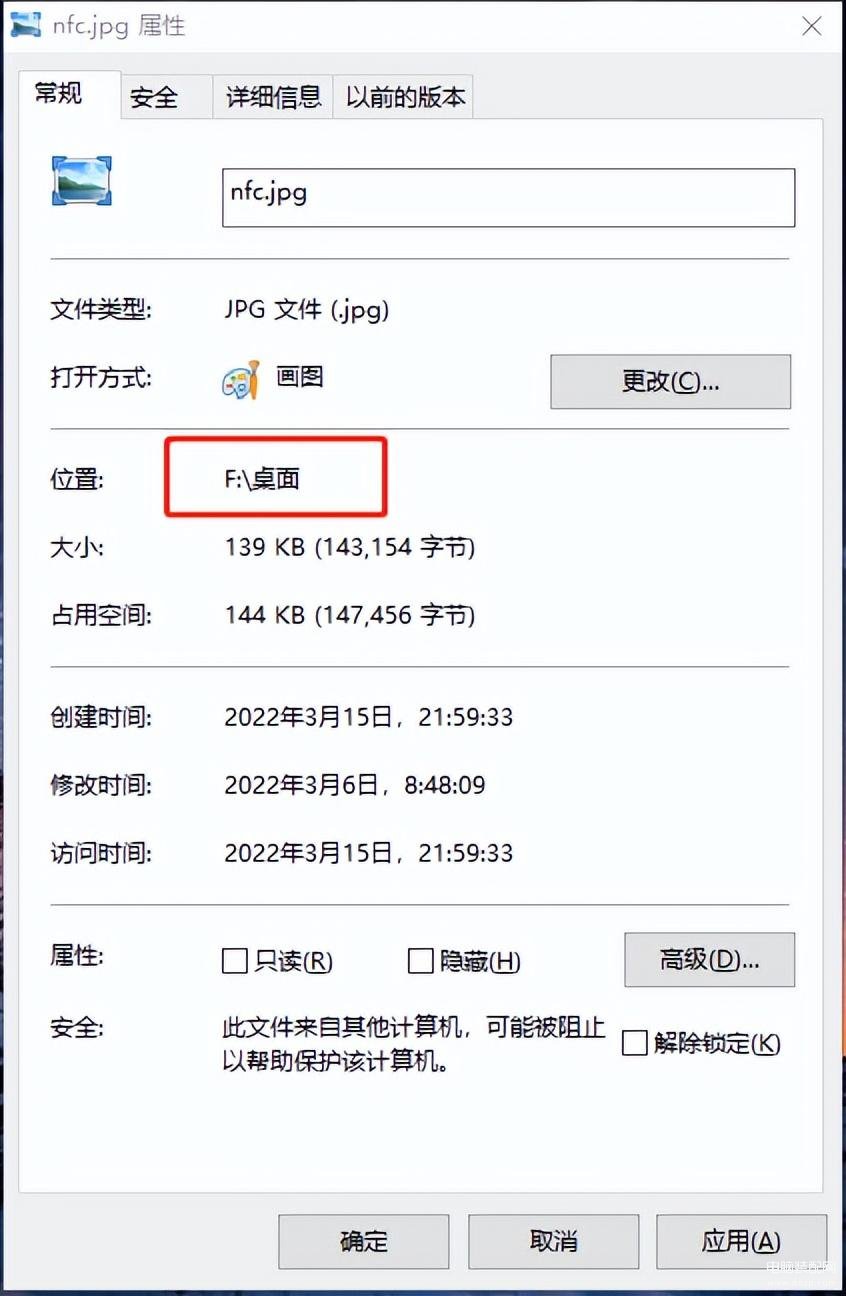Viewport: 846px width, 1296px height.
Task: Click the 应用(A) apply button
Action: [741, 1242]
